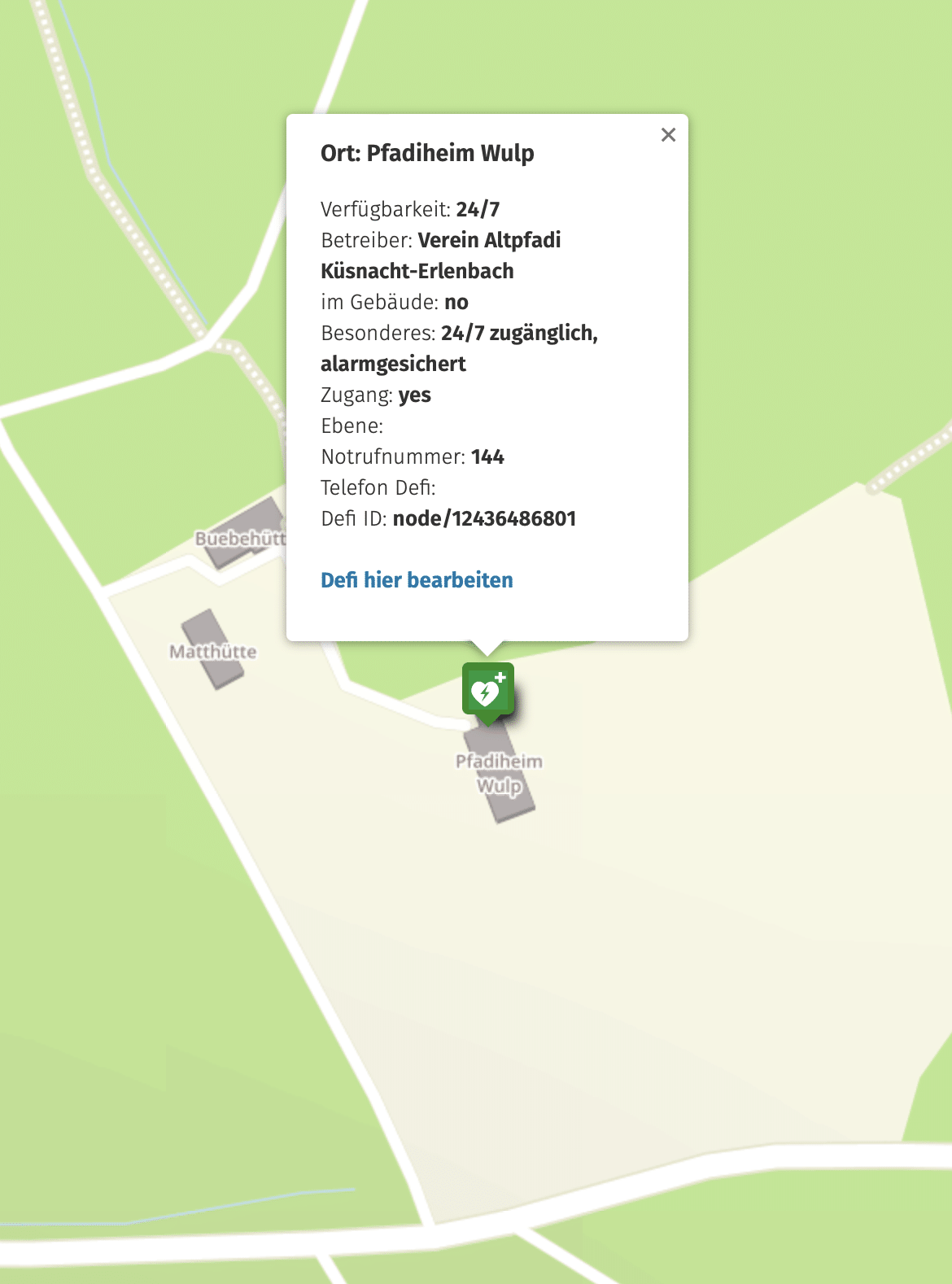Click the Matthütte building on the map
Screen dimensions: 952x1284
point(212,650)
